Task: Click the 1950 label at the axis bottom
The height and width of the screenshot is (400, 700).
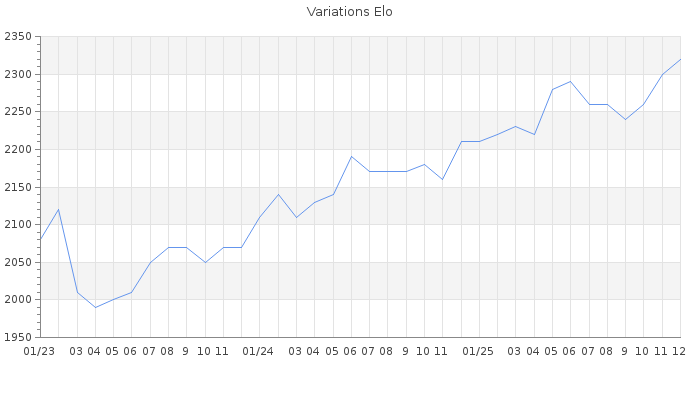Action: pyautogui.click(x=18, y=337)
